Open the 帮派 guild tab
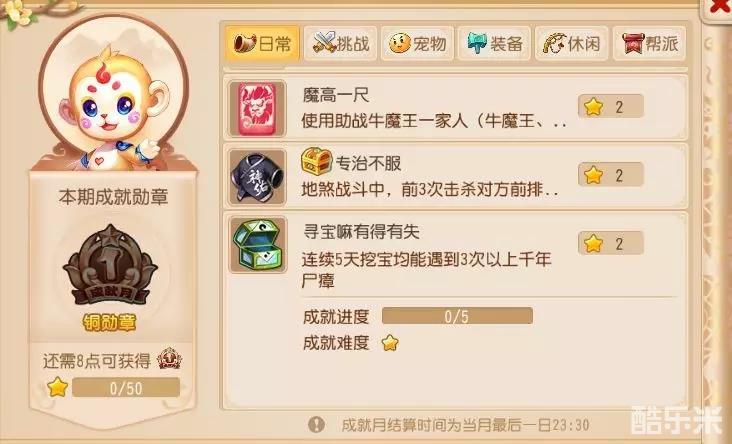This screenshot has width=732, height=444. (x=649, y=44)
